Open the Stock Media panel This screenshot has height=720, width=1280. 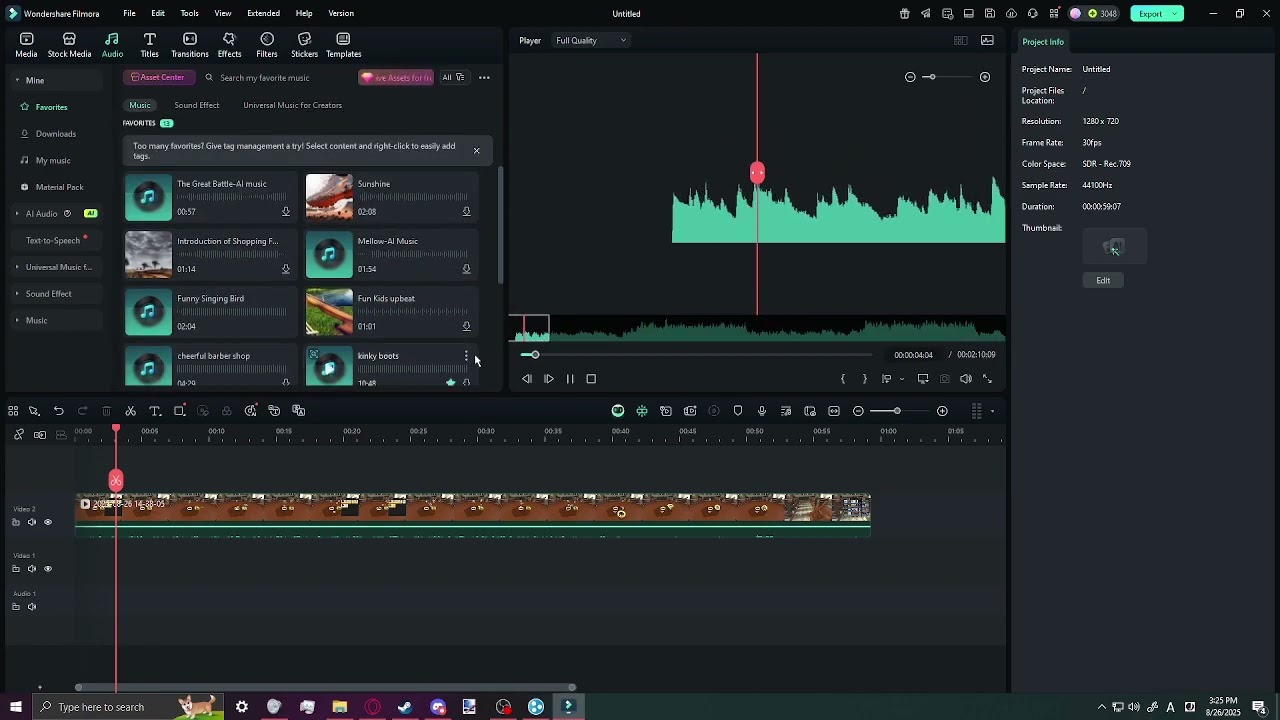69,45
